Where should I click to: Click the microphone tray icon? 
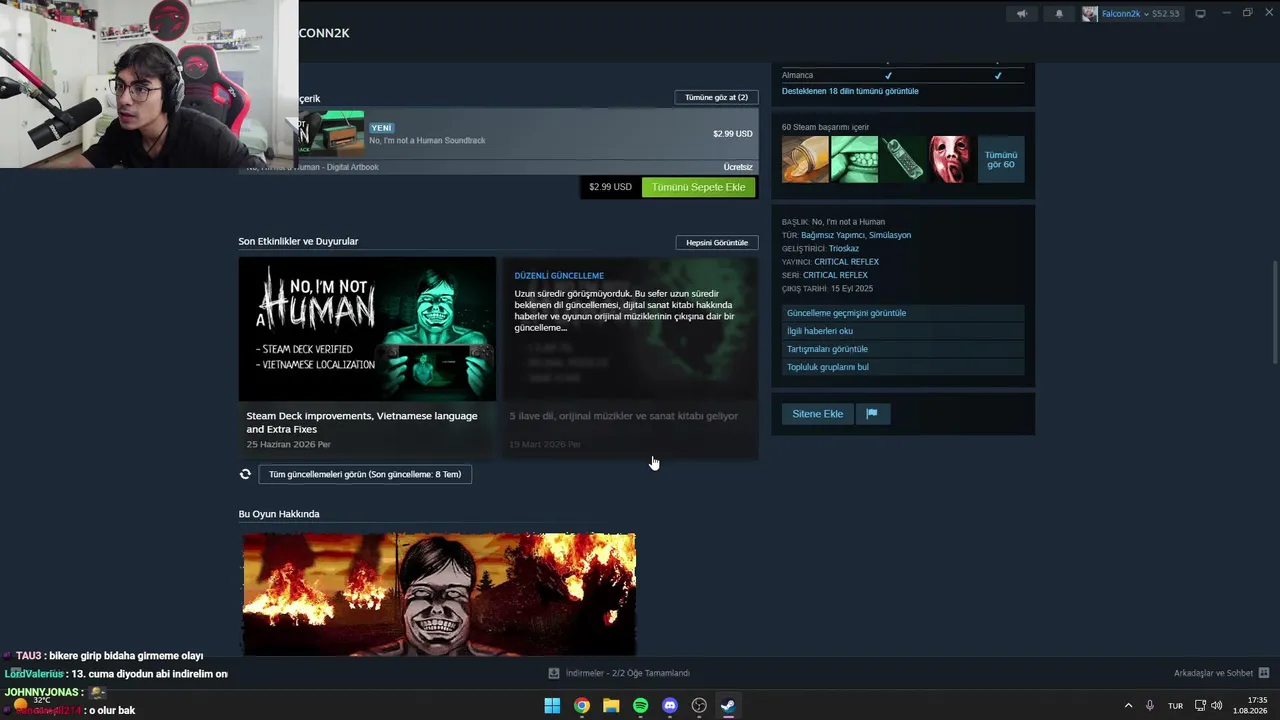pyautogui.click(x=1151, y=706)
